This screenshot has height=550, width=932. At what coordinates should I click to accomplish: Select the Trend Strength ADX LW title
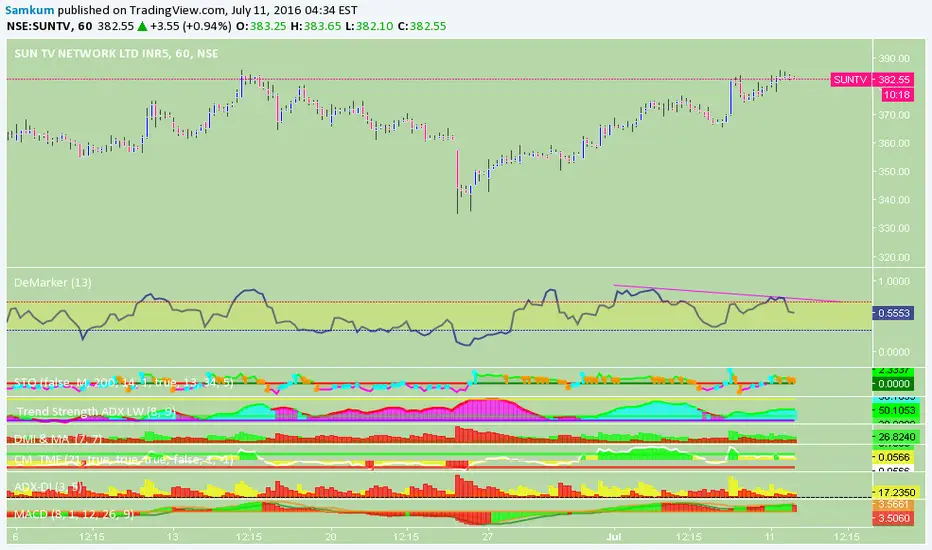click(95, 411)
